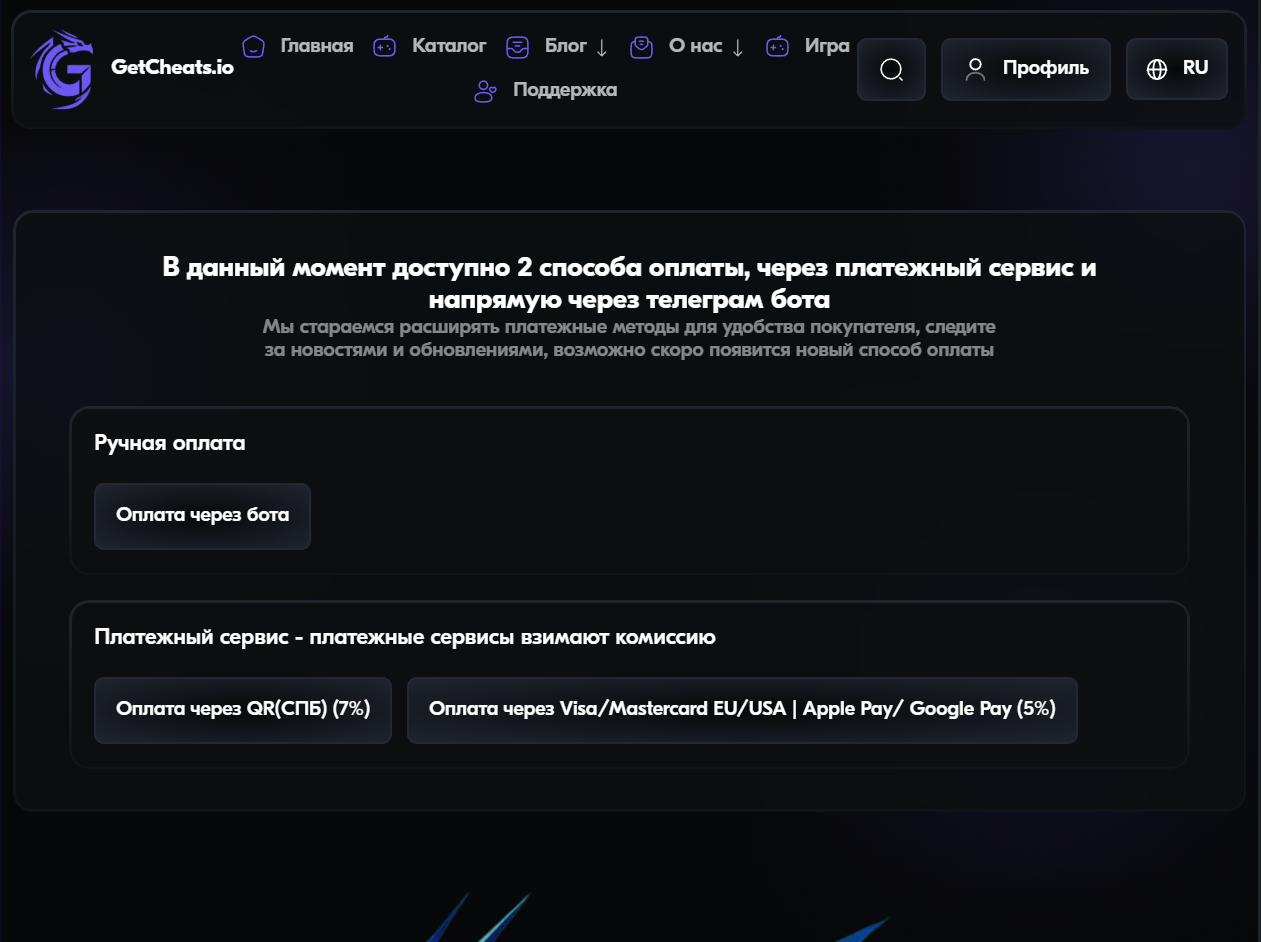1261x942 pixels.
Task: Choose Оплата через бота
Action: point(202,516)
